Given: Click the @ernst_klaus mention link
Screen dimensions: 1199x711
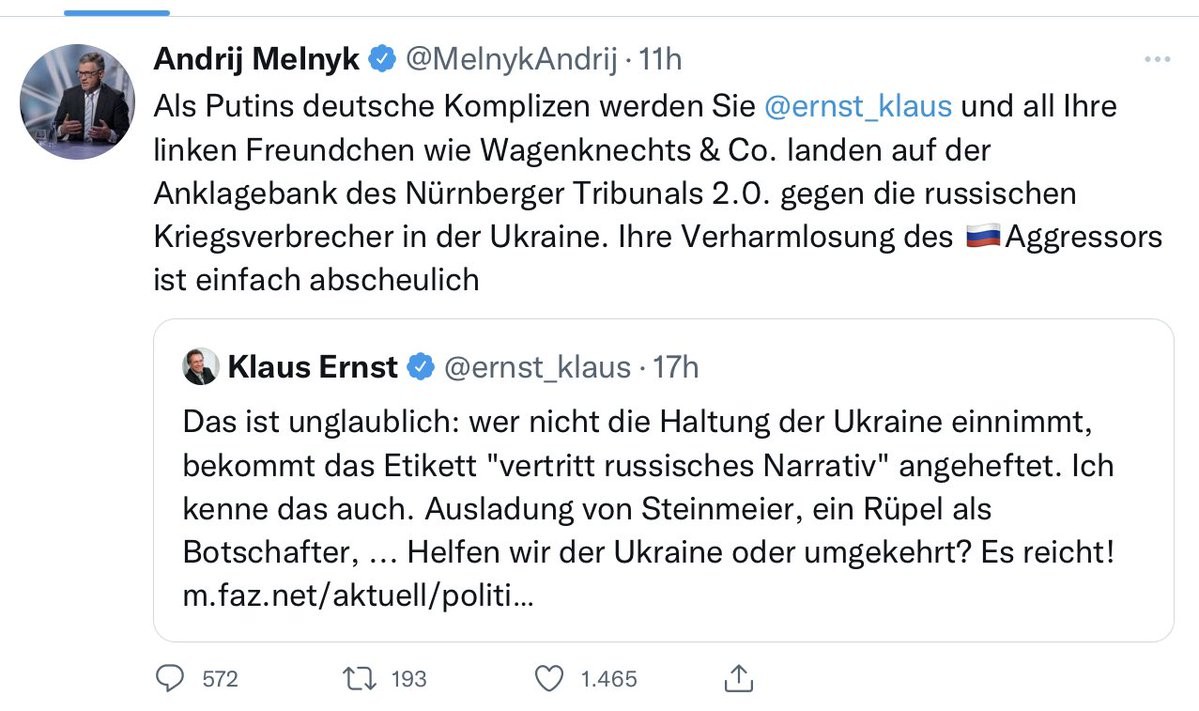Looking at the screenshot, I should [x=857, y=106].
